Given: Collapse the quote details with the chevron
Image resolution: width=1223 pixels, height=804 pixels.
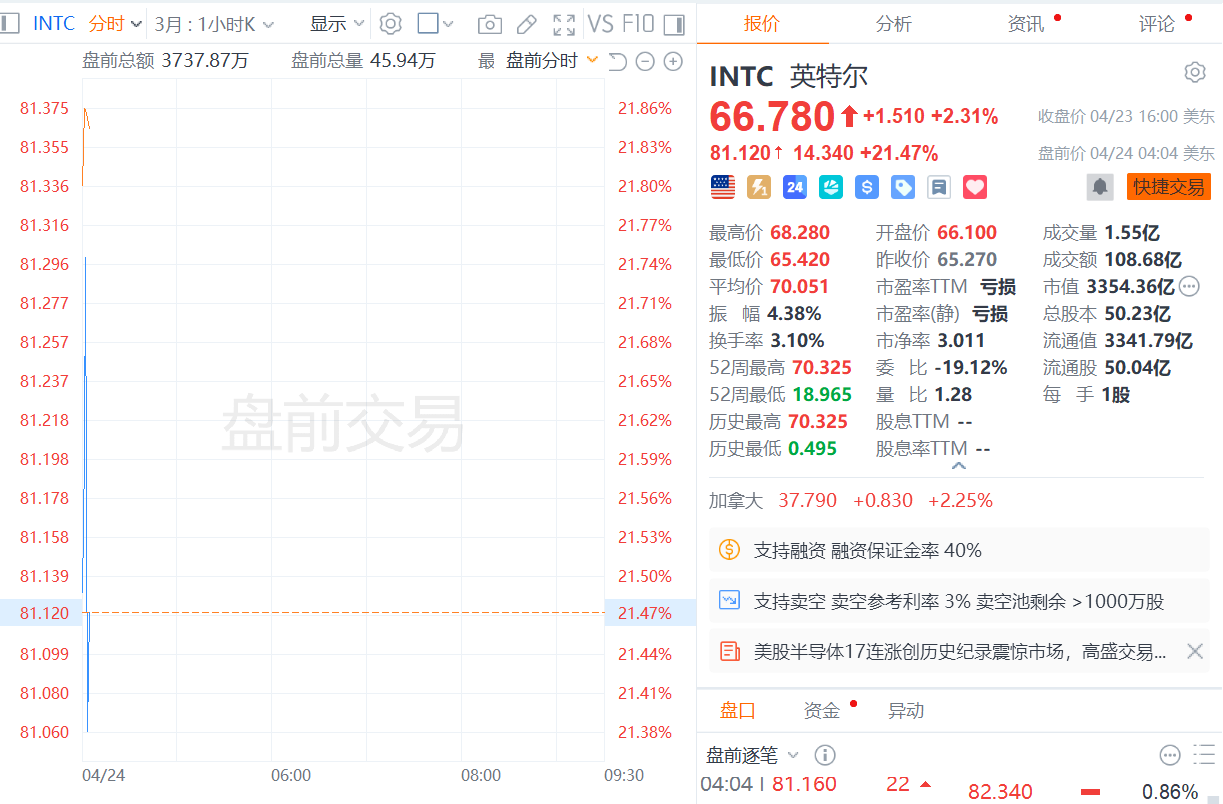Looking at the screenshot, I should pyautogui.click(x=958, y=466).
